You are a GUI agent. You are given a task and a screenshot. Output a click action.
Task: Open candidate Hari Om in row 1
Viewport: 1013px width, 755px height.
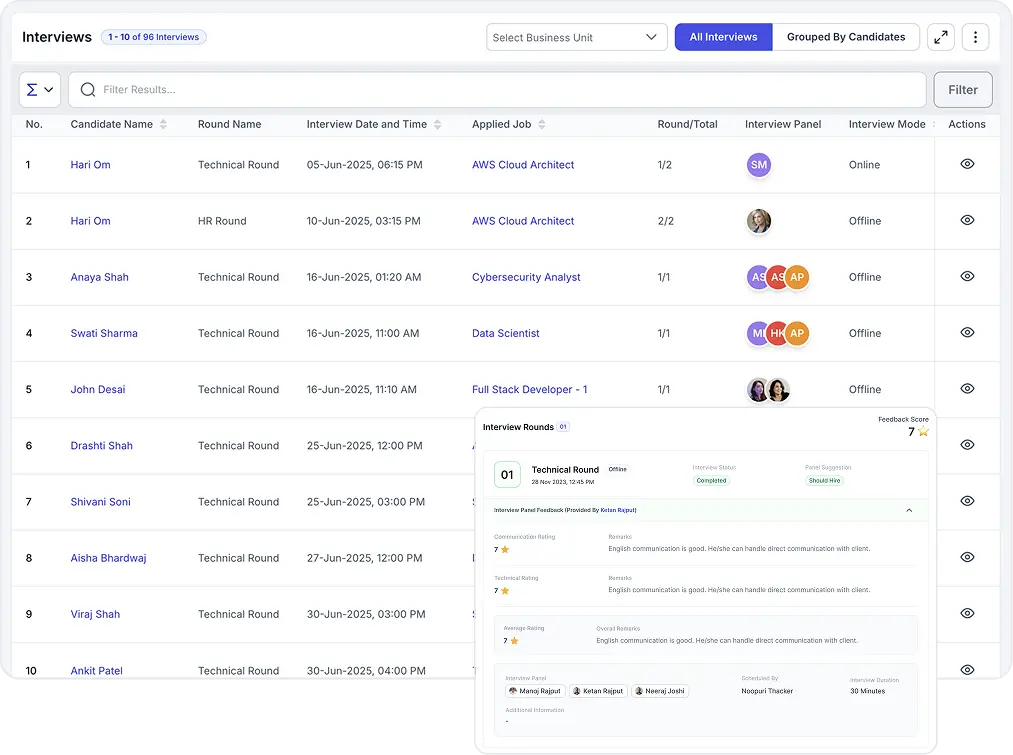coord(90,165)
